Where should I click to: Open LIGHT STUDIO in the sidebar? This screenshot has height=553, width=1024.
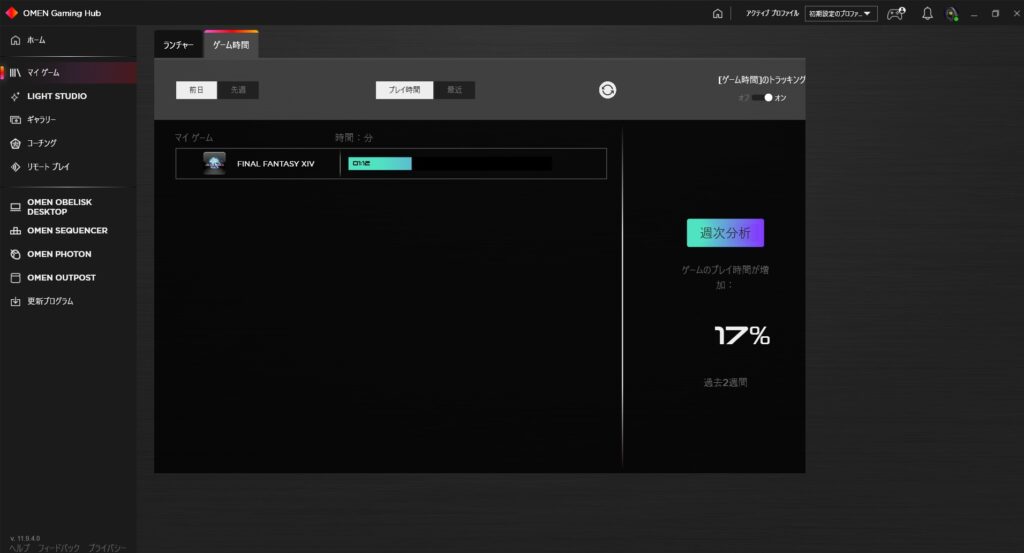pyautogui.click(x=56, y=96)
